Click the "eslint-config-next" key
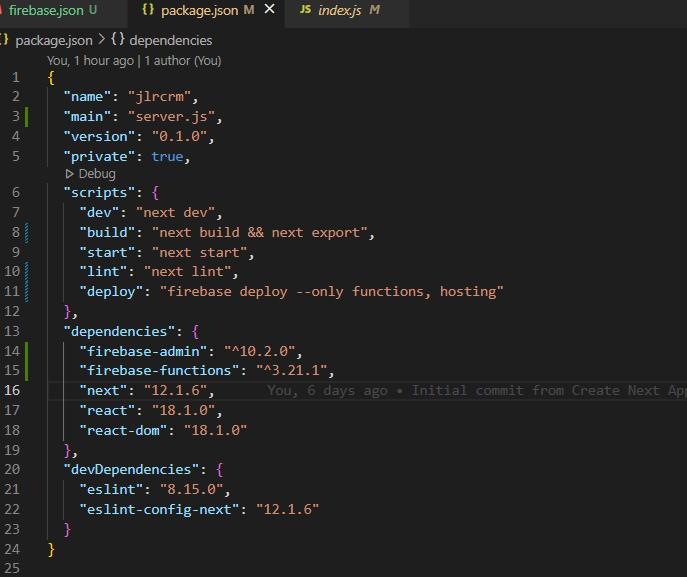The image size is (687, 577). click(x=159, y=510)
